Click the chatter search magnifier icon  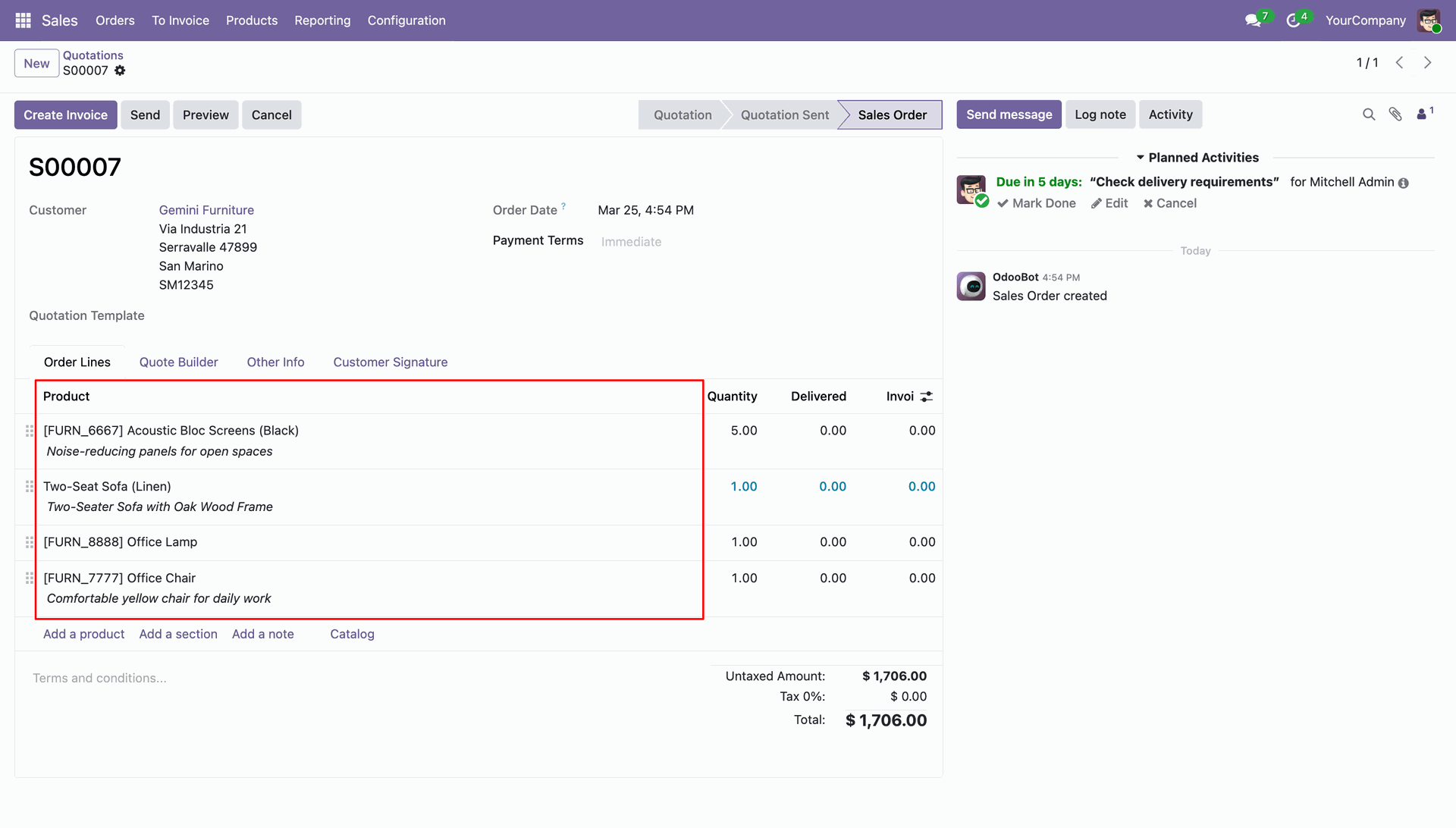1369,114
